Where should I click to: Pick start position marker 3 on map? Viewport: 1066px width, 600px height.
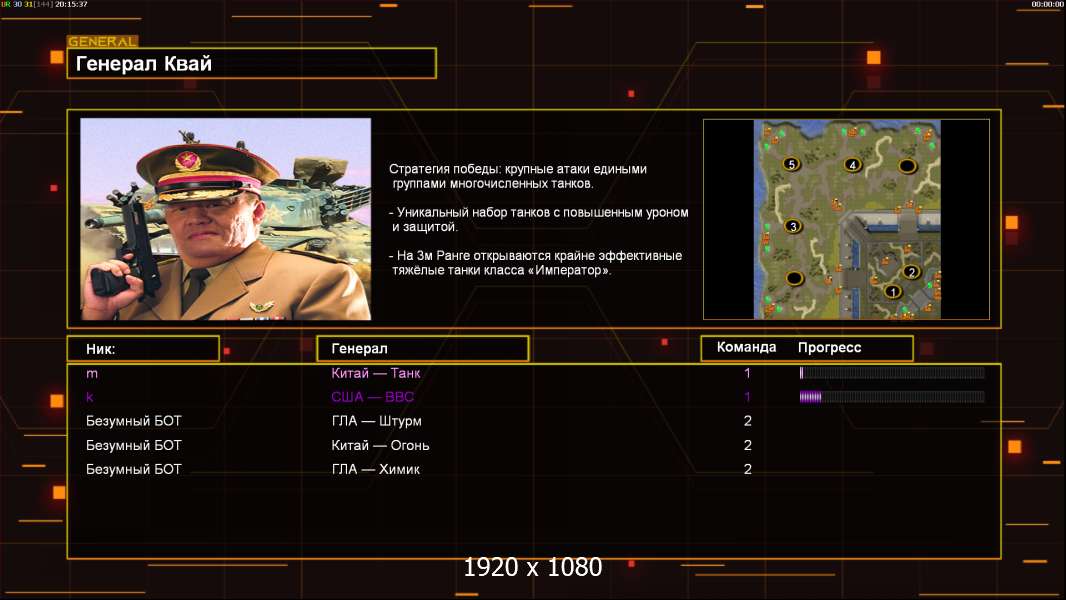(794, 226)
